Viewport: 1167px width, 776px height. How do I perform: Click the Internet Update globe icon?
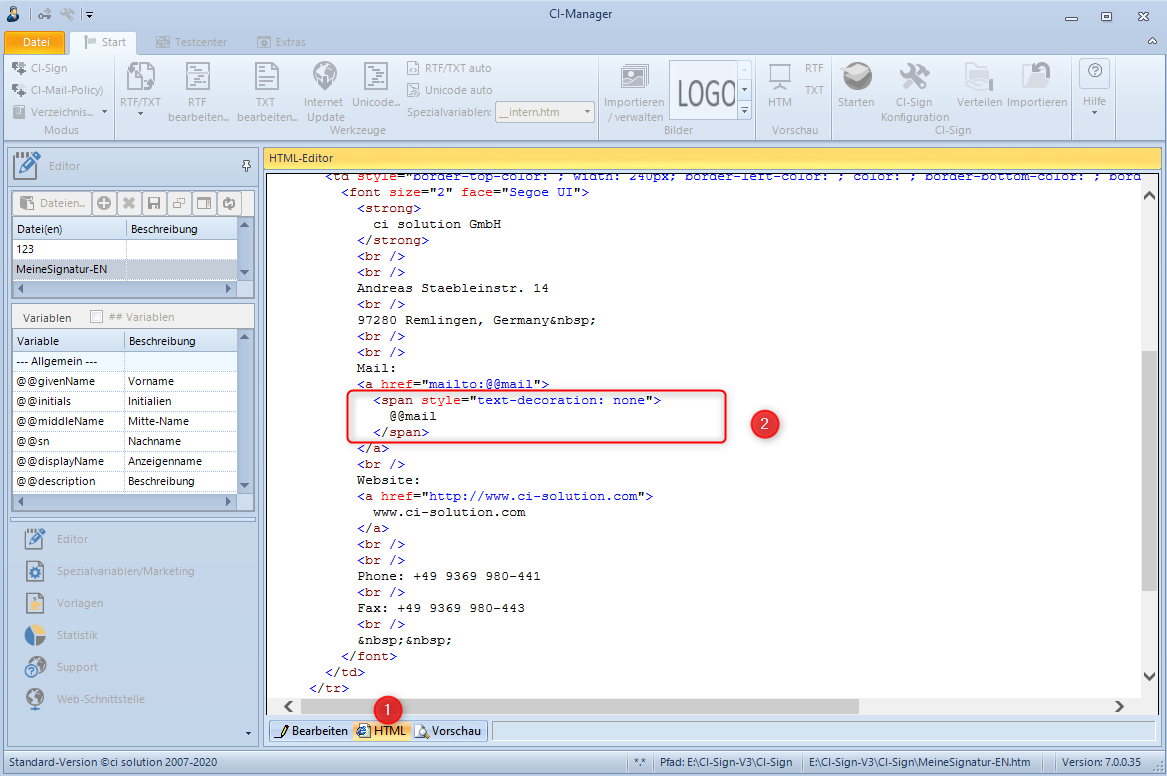(x=325, y=77)
